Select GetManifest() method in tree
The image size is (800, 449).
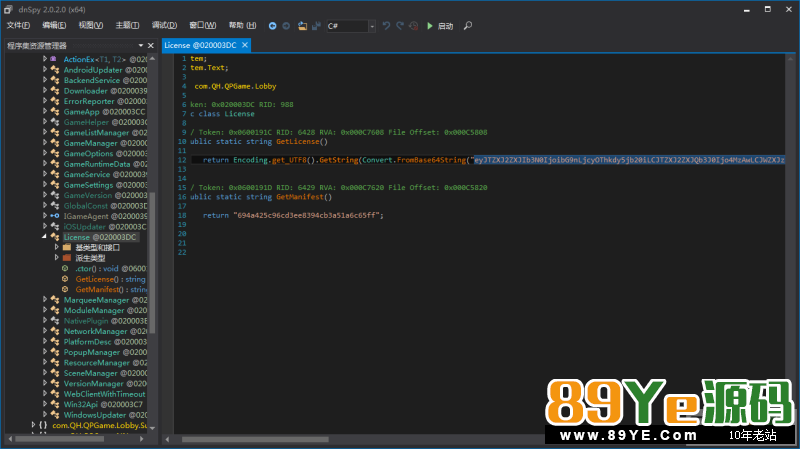coord(111,289)
